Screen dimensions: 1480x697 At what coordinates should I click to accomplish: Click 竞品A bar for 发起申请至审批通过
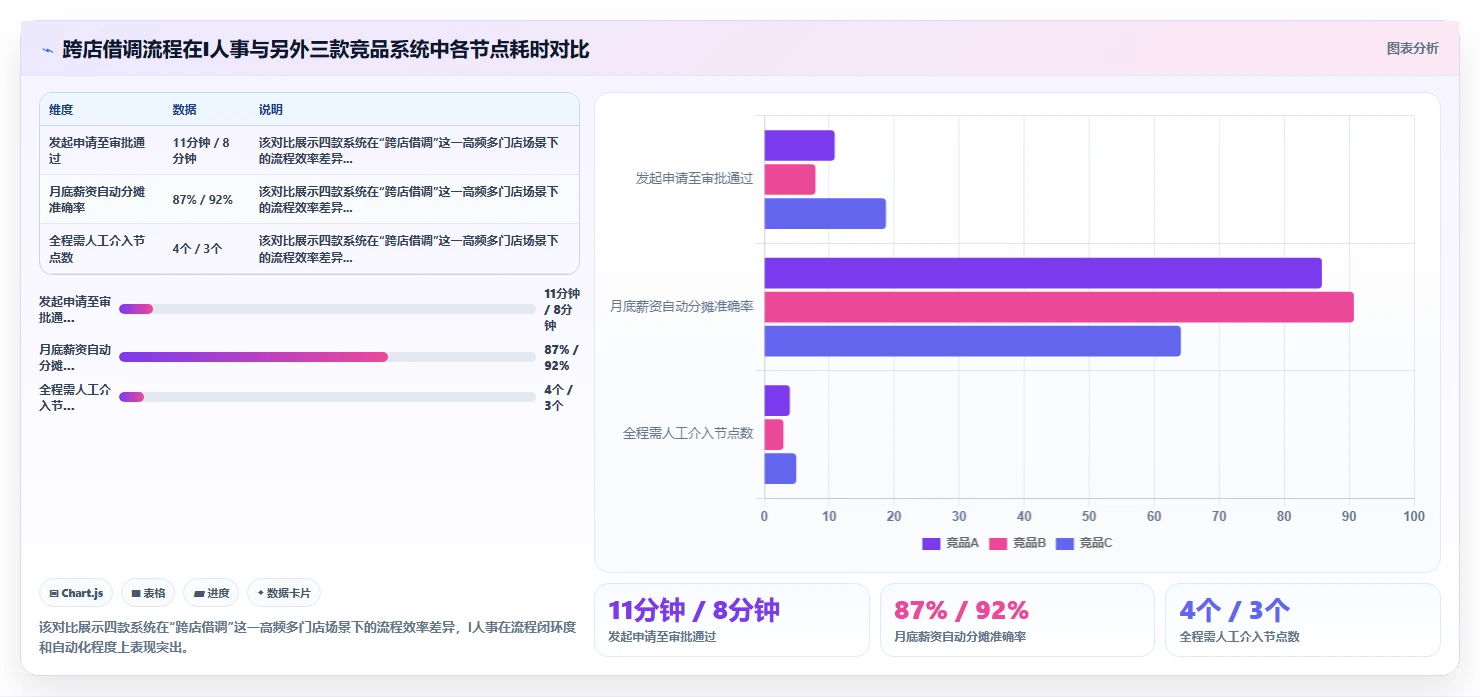point(799,145)
